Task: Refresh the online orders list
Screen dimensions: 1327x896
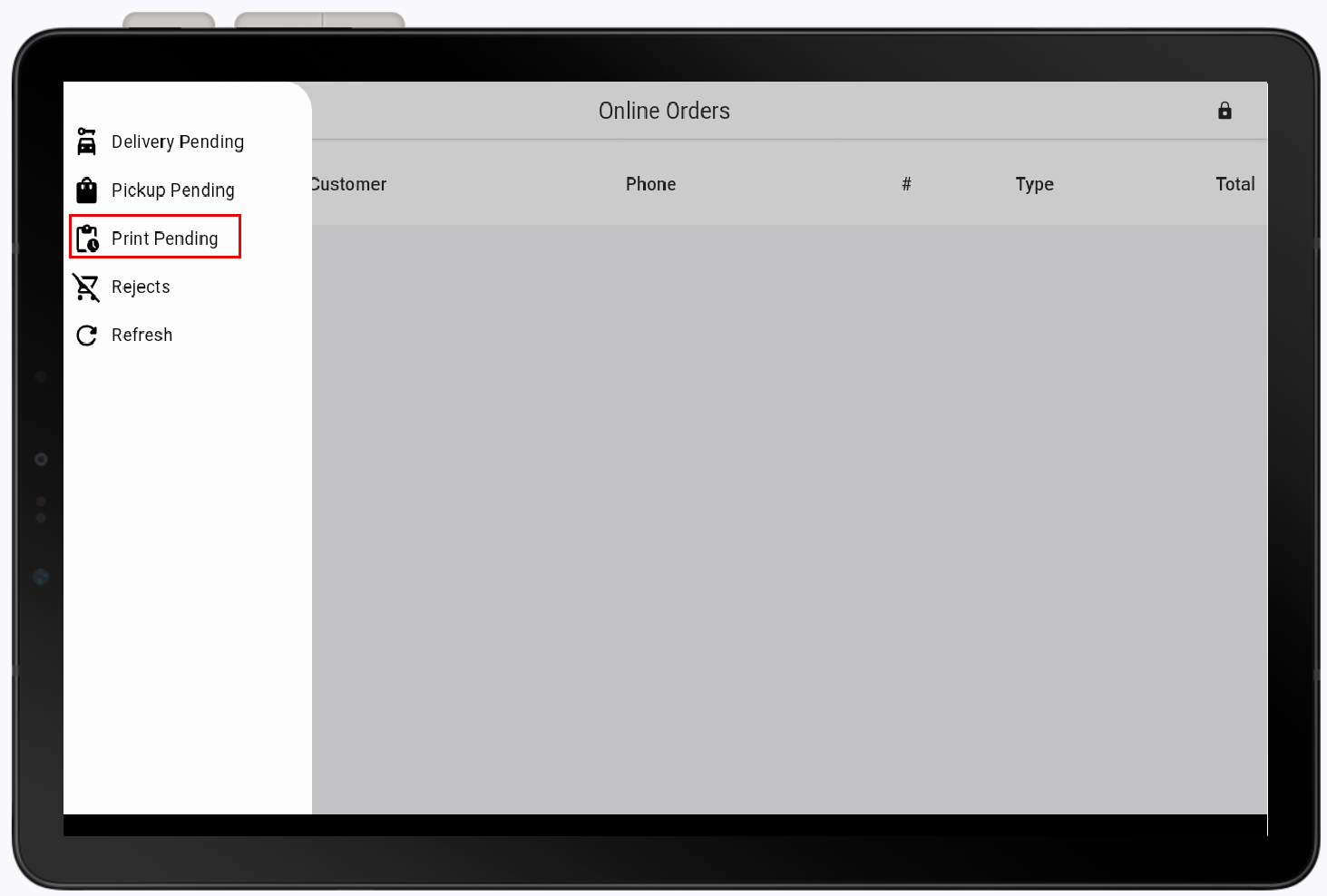Action: pyautogui.click(x=141, y=335)
